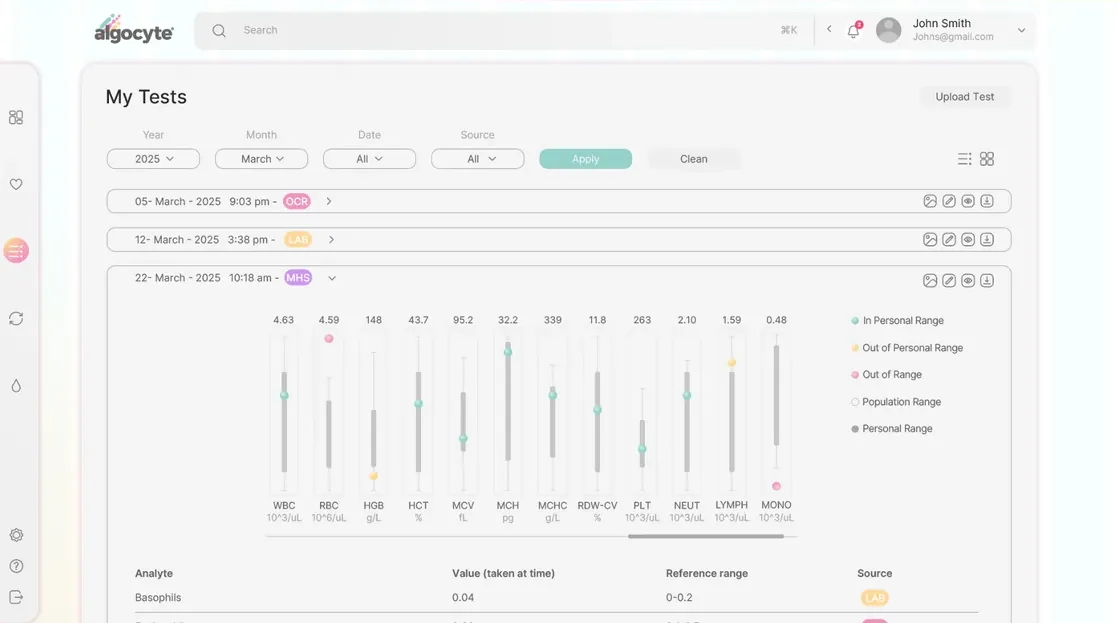Click the sync arrows icon in sidebar
Screen dimensions: 1118x623
(16, 319)
